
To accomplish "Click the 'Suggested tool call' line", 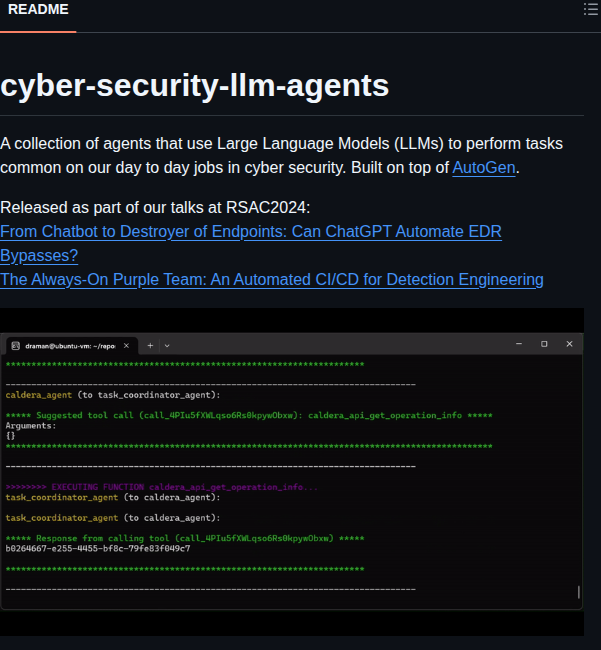I will pos(249,415).
